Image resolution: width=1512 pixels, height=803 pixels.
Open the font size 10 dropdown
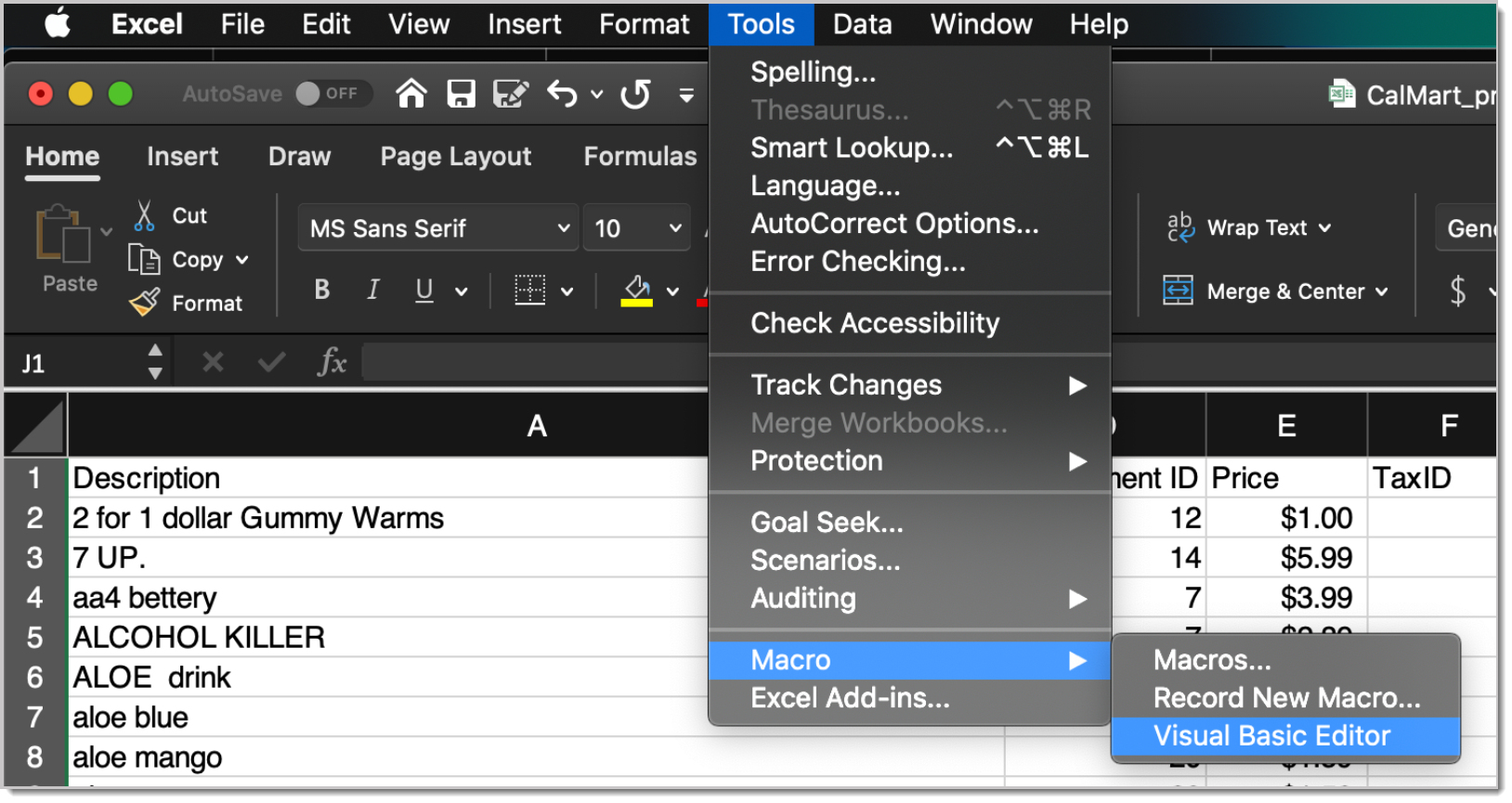coord(675,228)
